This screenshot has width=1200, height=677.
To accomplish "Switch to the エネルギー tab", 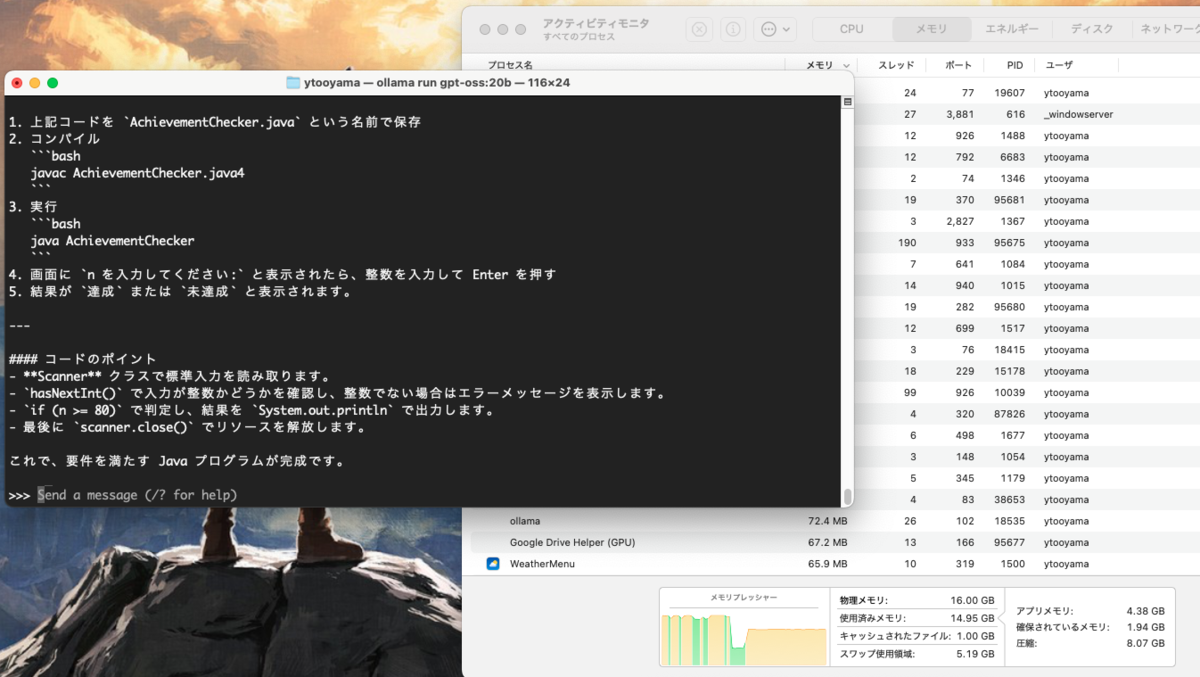I will (1012, 29).
